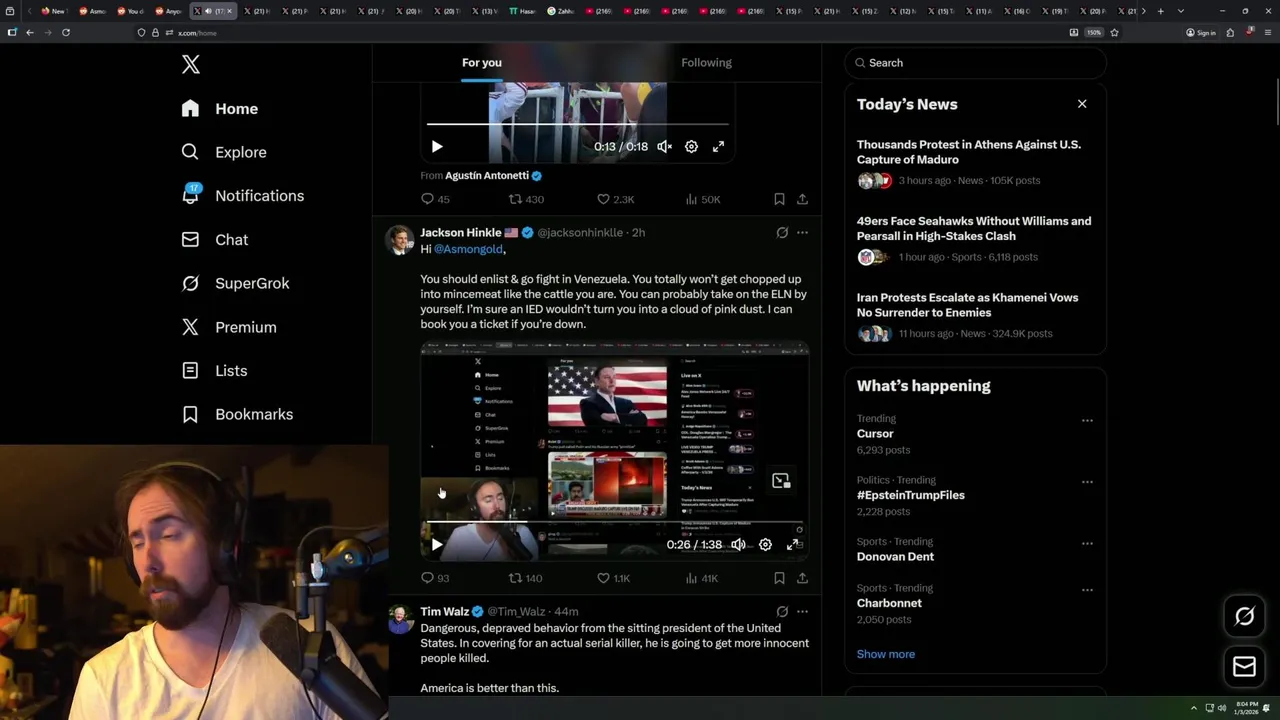Open more options for Cursor trend
This screenshot has width=1280, height=720.
point(1087,421)
